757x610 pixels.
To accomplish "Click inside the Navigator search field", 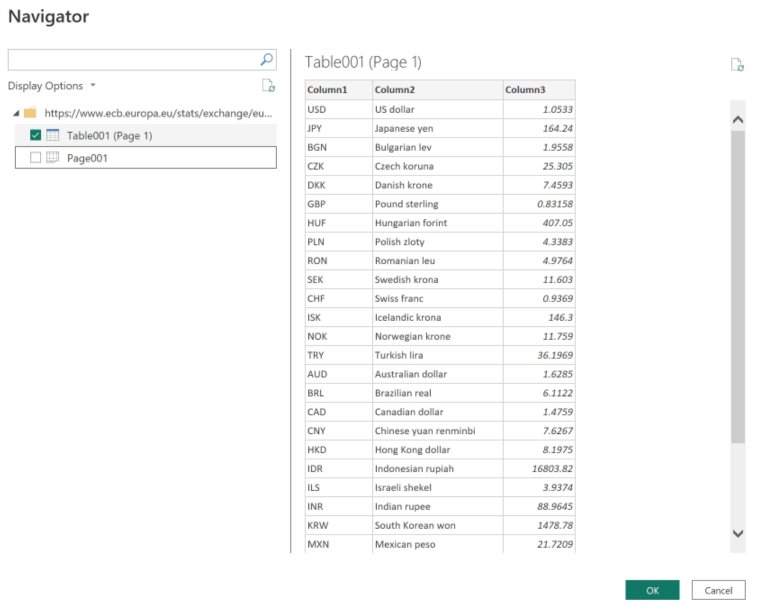I will (130, 59).
